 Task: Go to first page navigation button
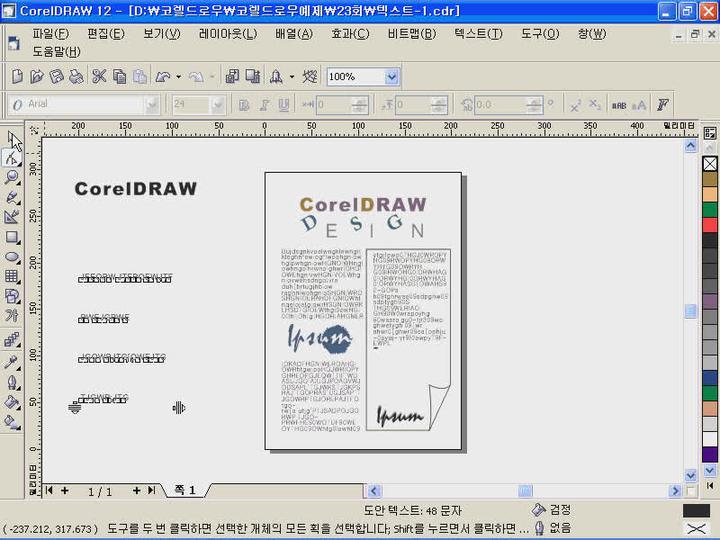(50, 490)
